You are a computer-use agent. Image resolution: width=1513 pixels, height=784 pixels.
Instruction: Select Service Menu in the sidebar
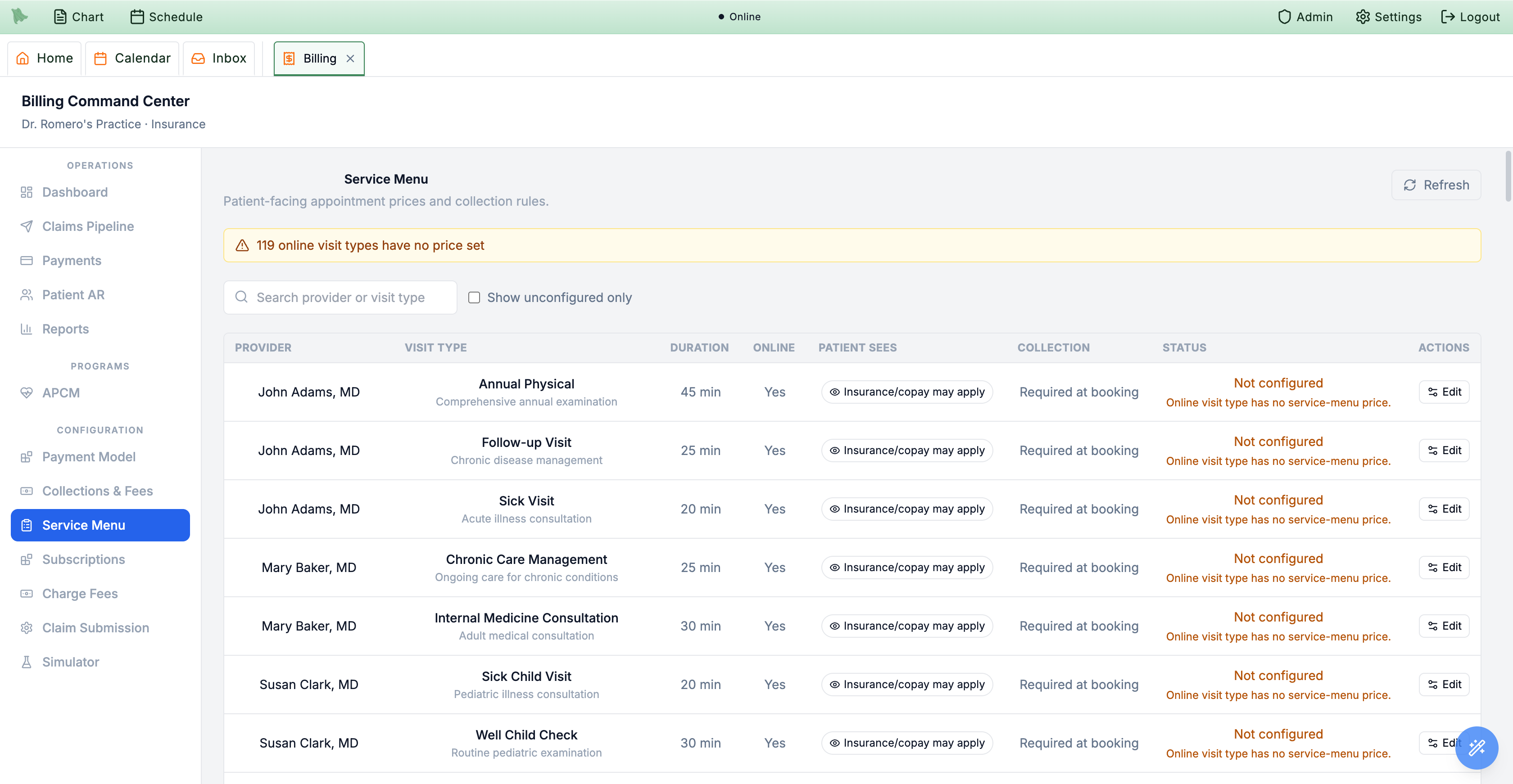point(100,525)
